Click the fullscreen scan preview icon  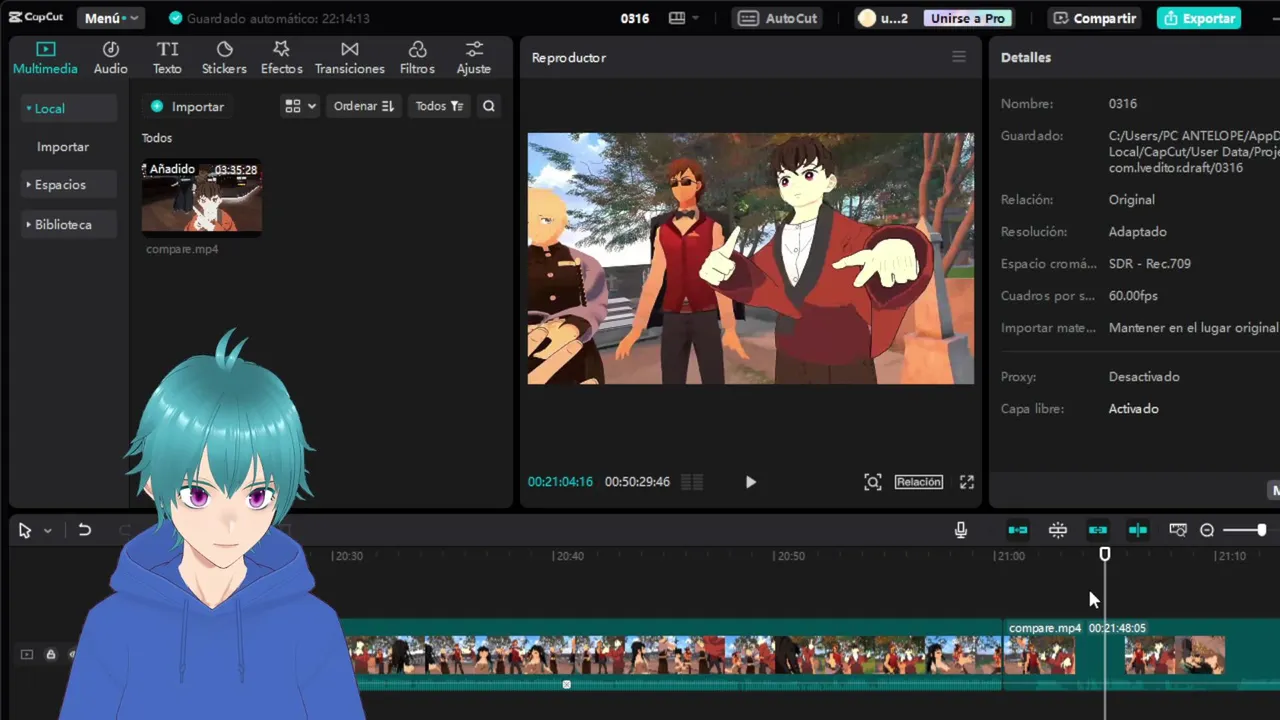coord(873,482)
